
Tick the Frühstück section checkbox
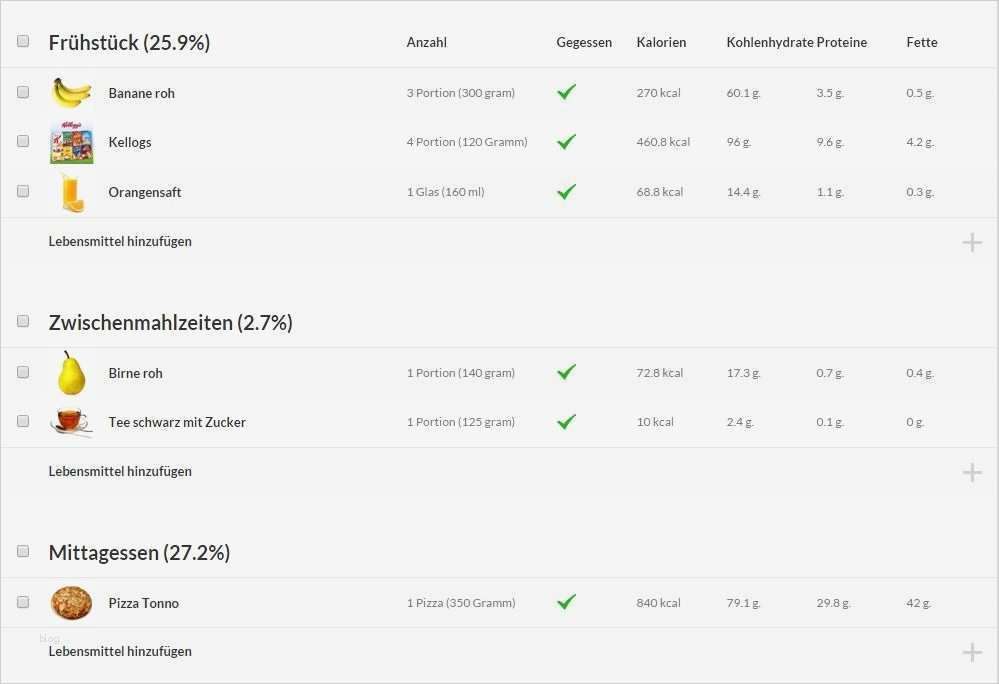pos(23,41)
